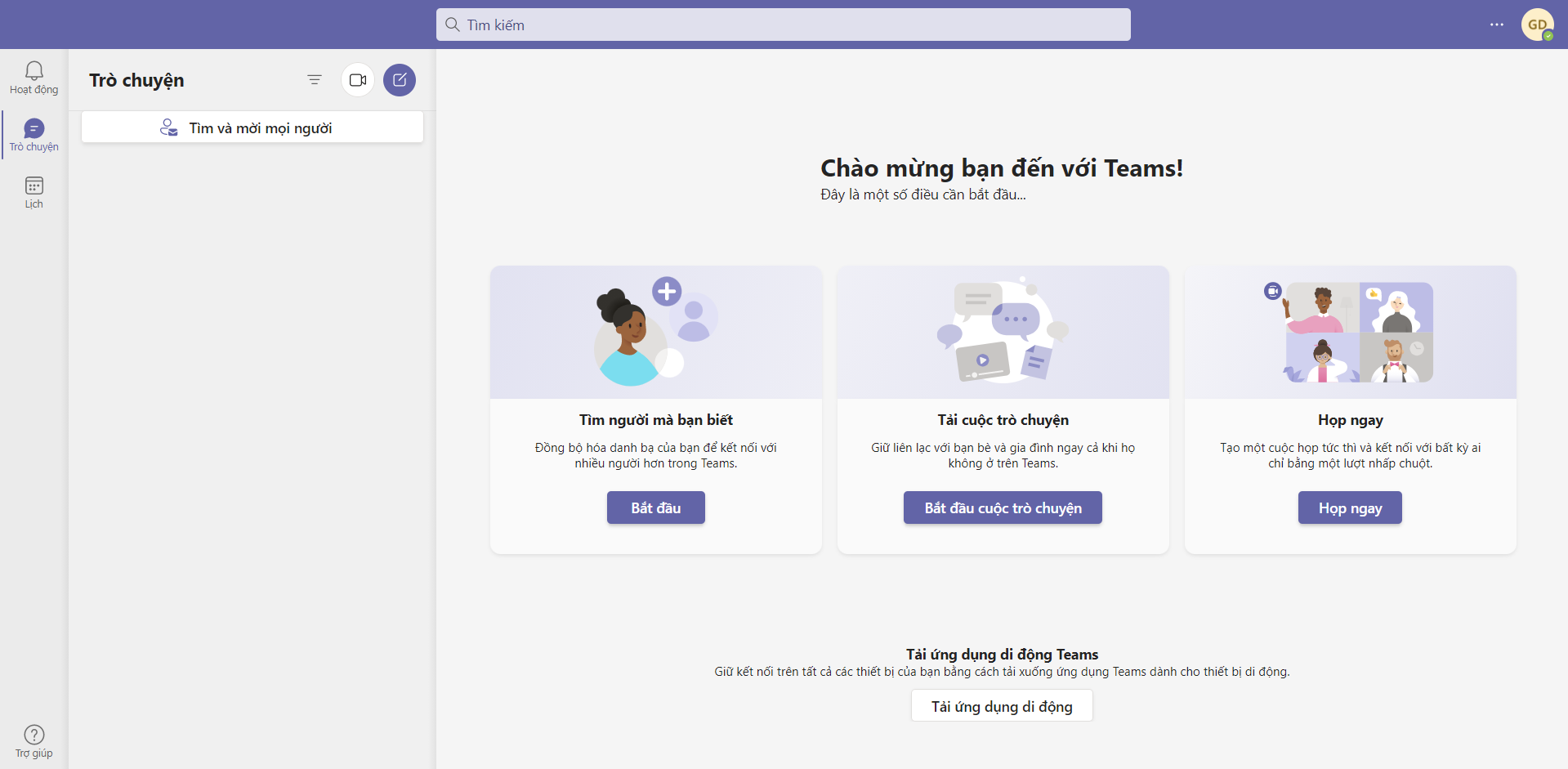Select Tải ứng dụng di động

click(1001, 705)
